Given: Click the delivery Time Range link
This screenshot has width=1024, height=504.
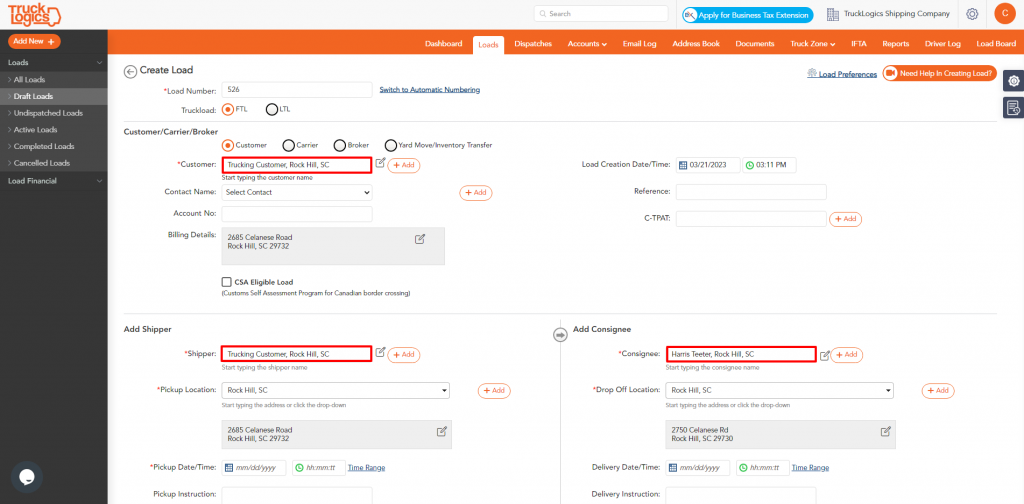Looking at the screenshot, I should (810, 467).
